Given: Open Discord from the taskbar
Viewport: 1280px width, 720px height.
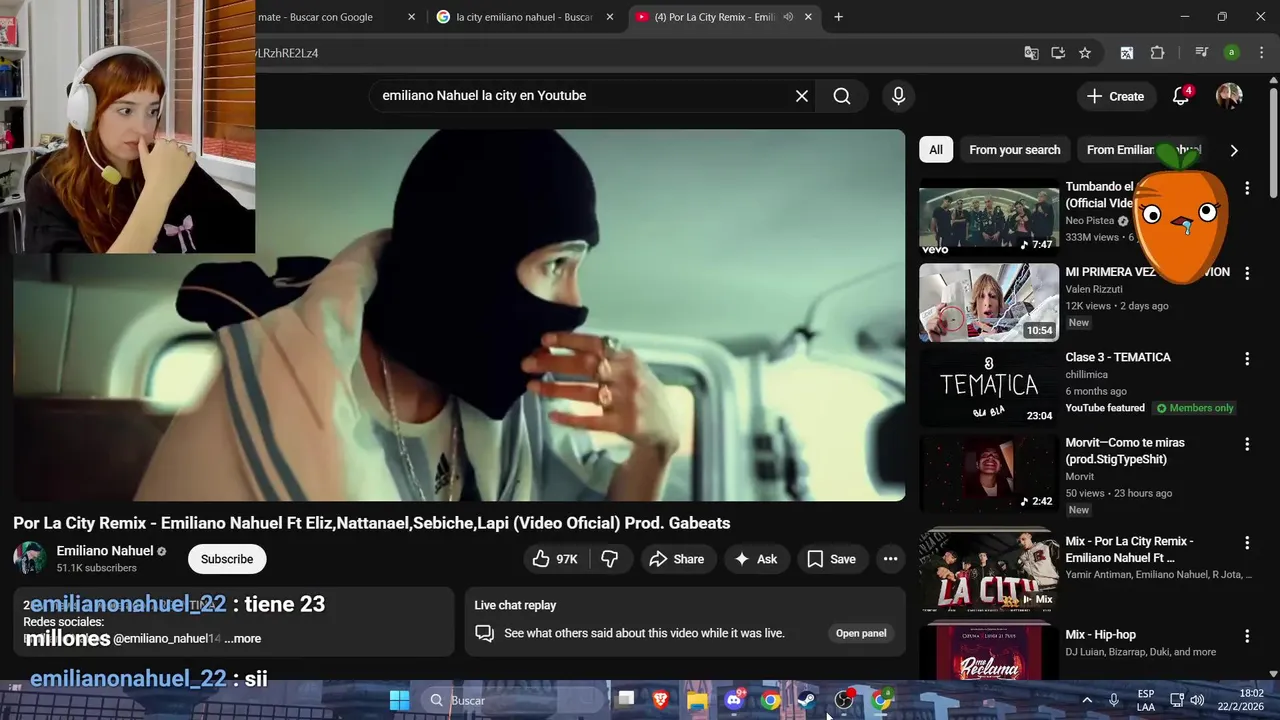Looking at the screenshot, I should tap(734, 700).
